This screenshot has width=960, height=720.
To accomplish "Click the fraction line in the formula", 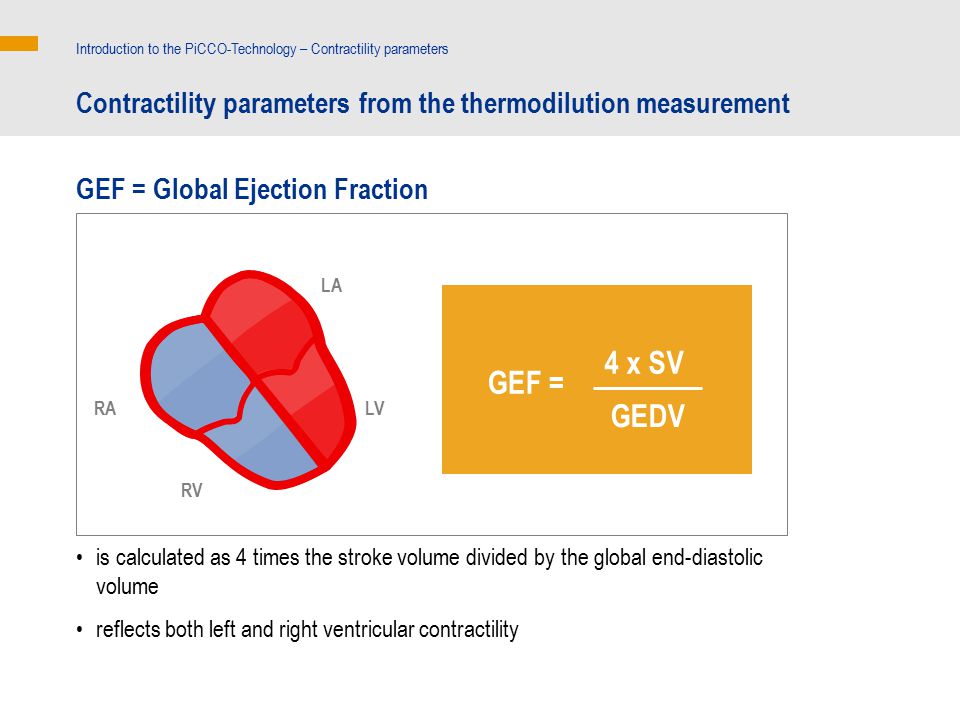I will tap(648, 388).
